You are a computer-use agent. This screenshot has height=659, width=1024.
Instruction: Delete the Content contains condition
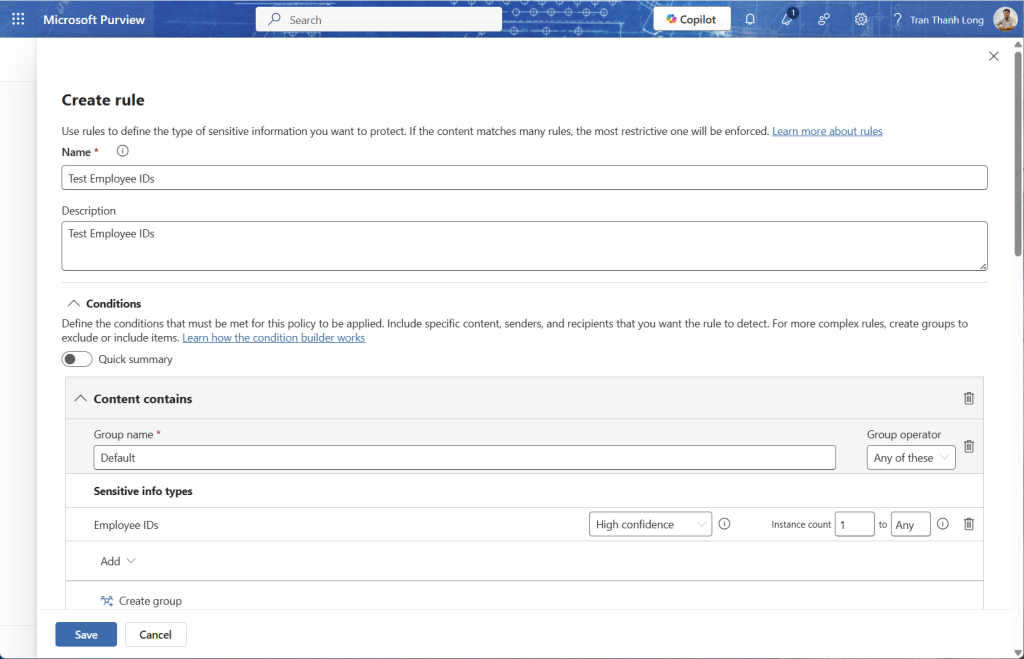[968, 398]
